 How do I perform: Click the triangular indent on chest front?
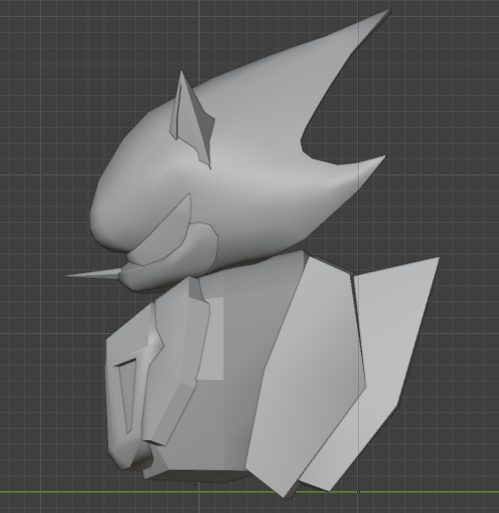[x=127, y=393]
